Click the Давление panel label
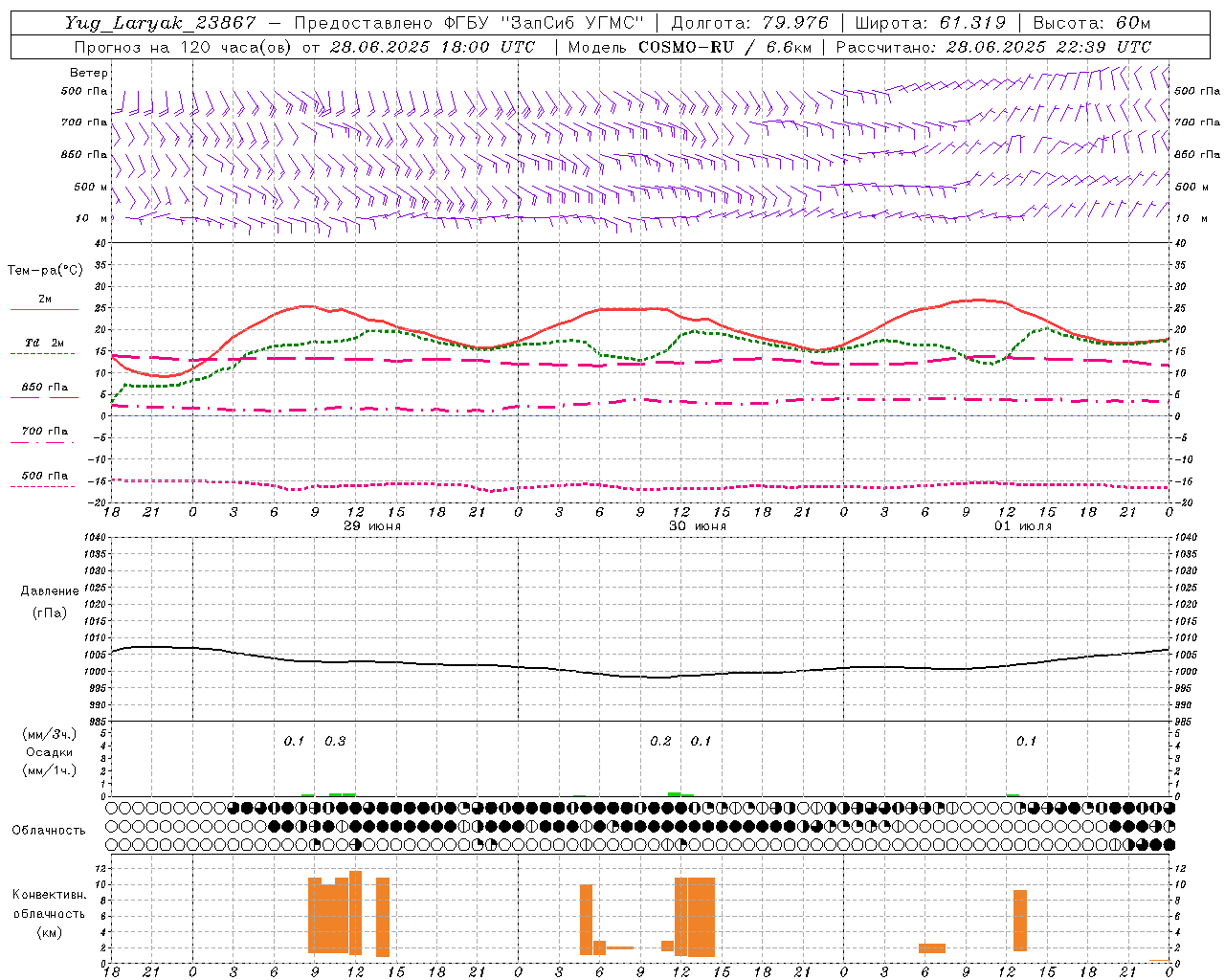This screenshot has width=1225, height=980. point(48,591)
